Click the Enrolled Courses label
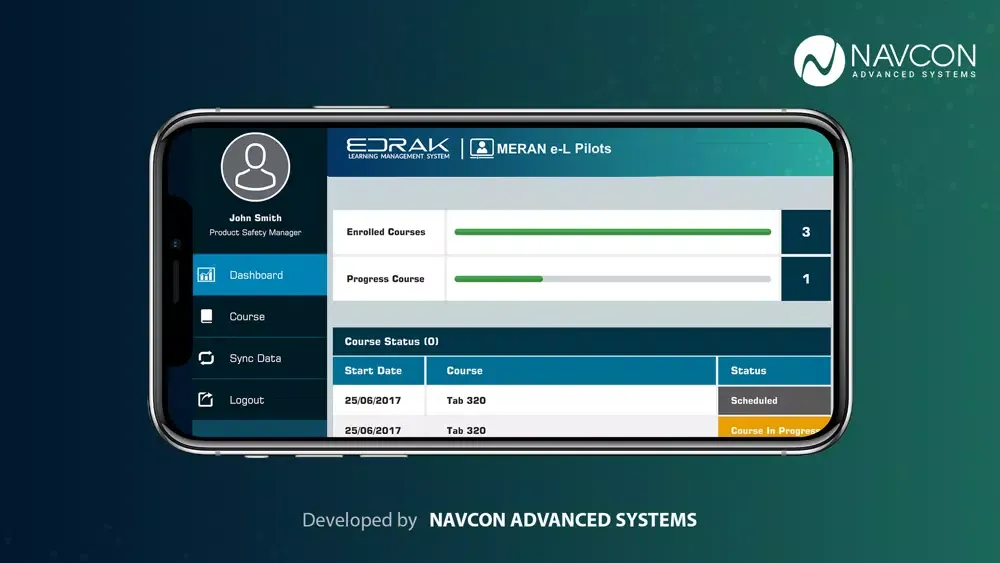The width and height of the screenshot is (1000, 563). point(386,232)
